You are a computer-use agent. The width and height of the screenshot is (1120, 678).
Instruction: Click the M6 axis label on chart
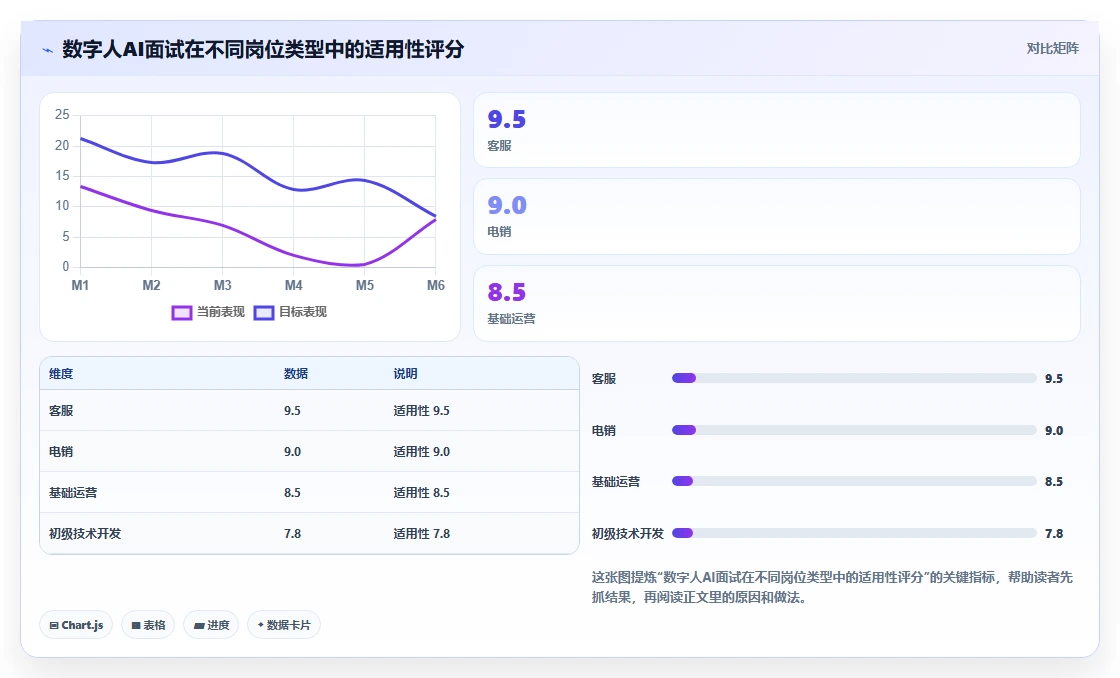(436, 286)
